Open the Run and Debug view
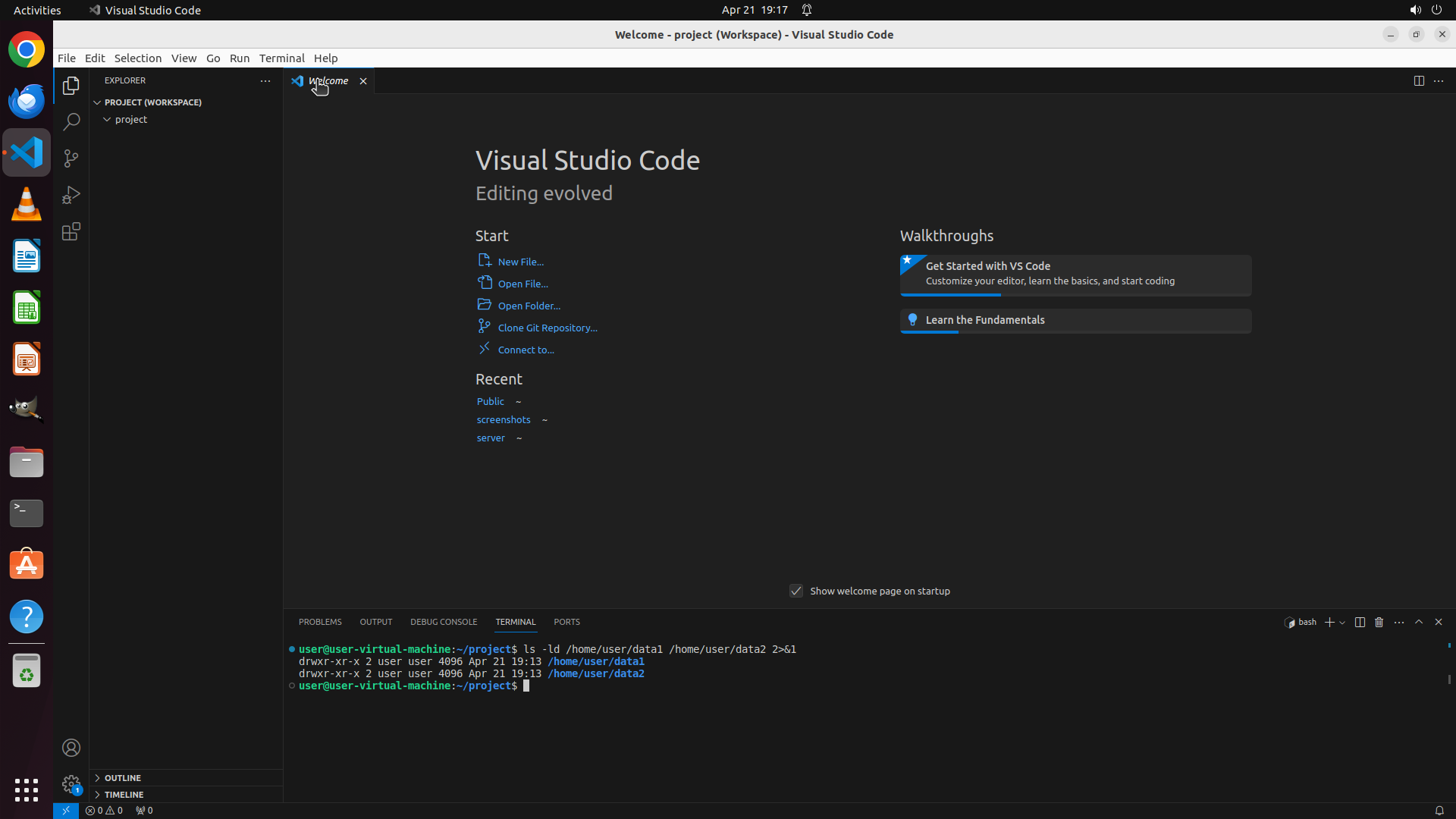This screenshot has height=819, width=1456. (71, 195)
